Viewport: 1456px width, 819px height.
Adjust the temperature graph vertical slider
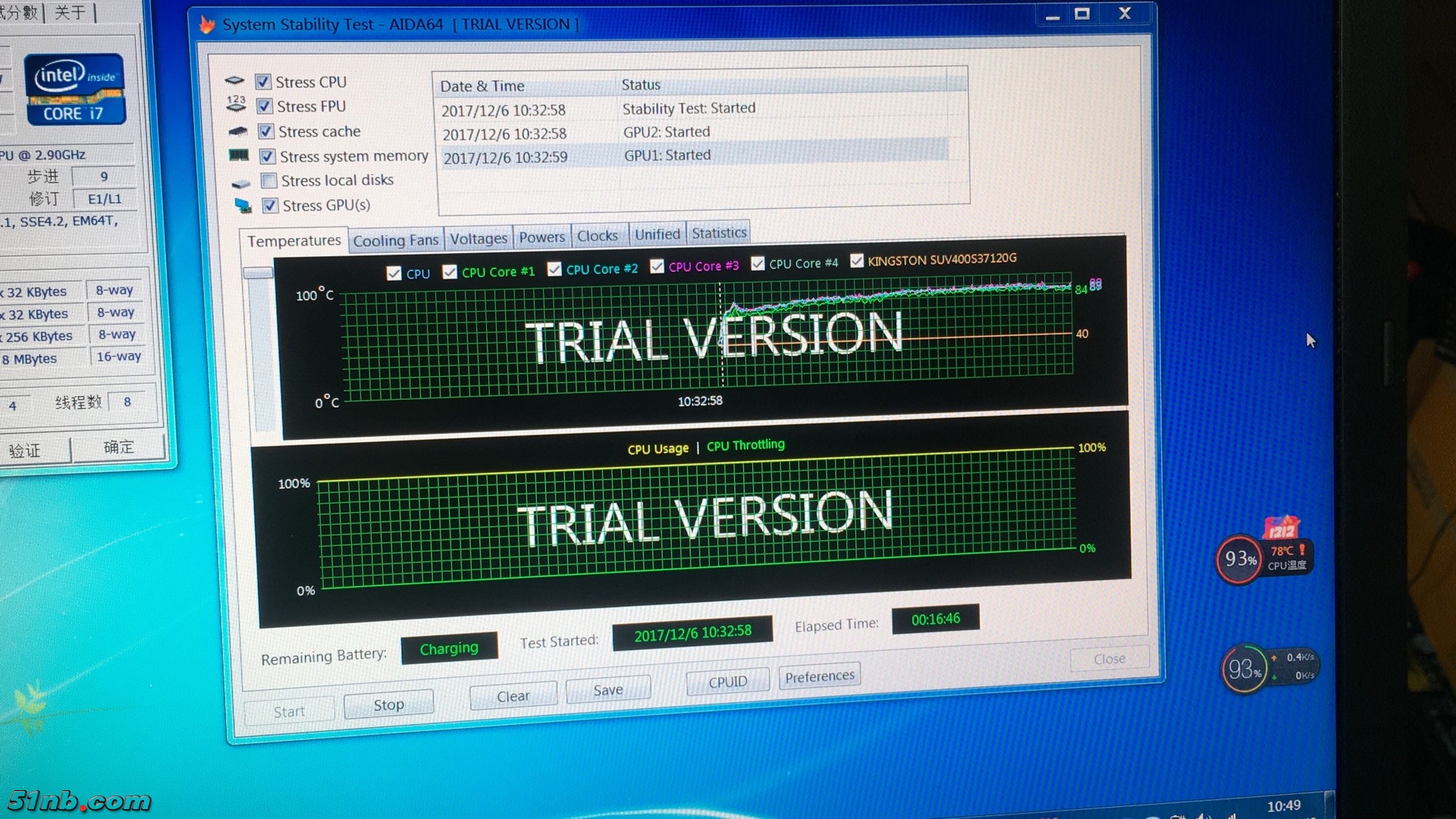click(x=258, y=273)
